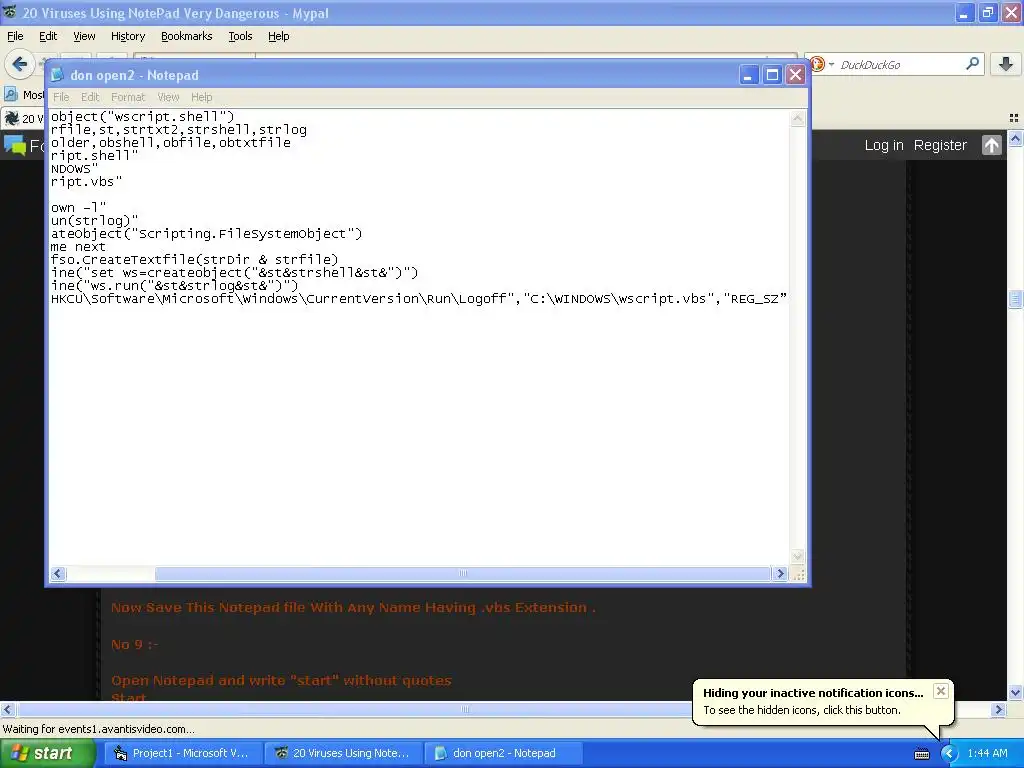Viewport: 1024px width, 768px height.
Task: Click browser page scrollbar up arrow
Action: click(x=1016, y=138)
